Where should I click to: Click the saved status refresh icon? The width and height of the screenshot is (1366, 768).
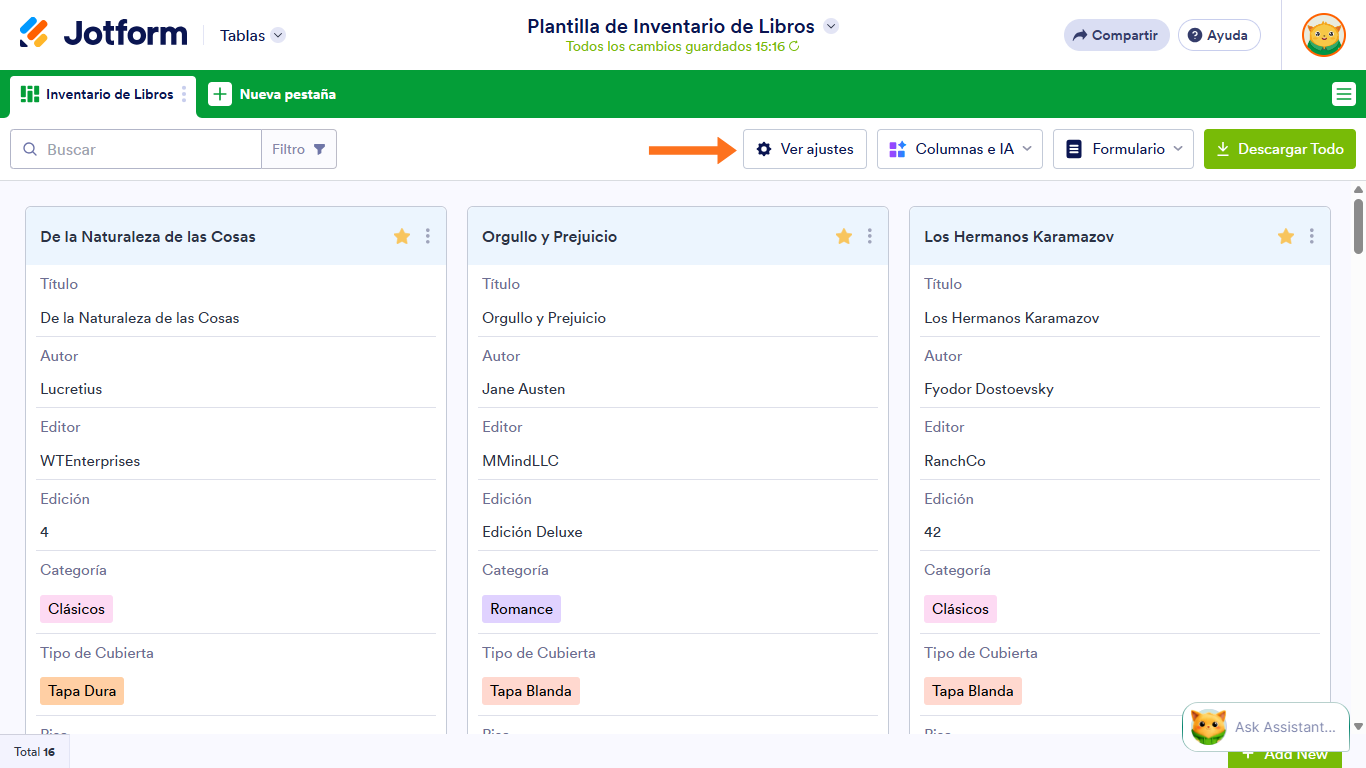794,46
